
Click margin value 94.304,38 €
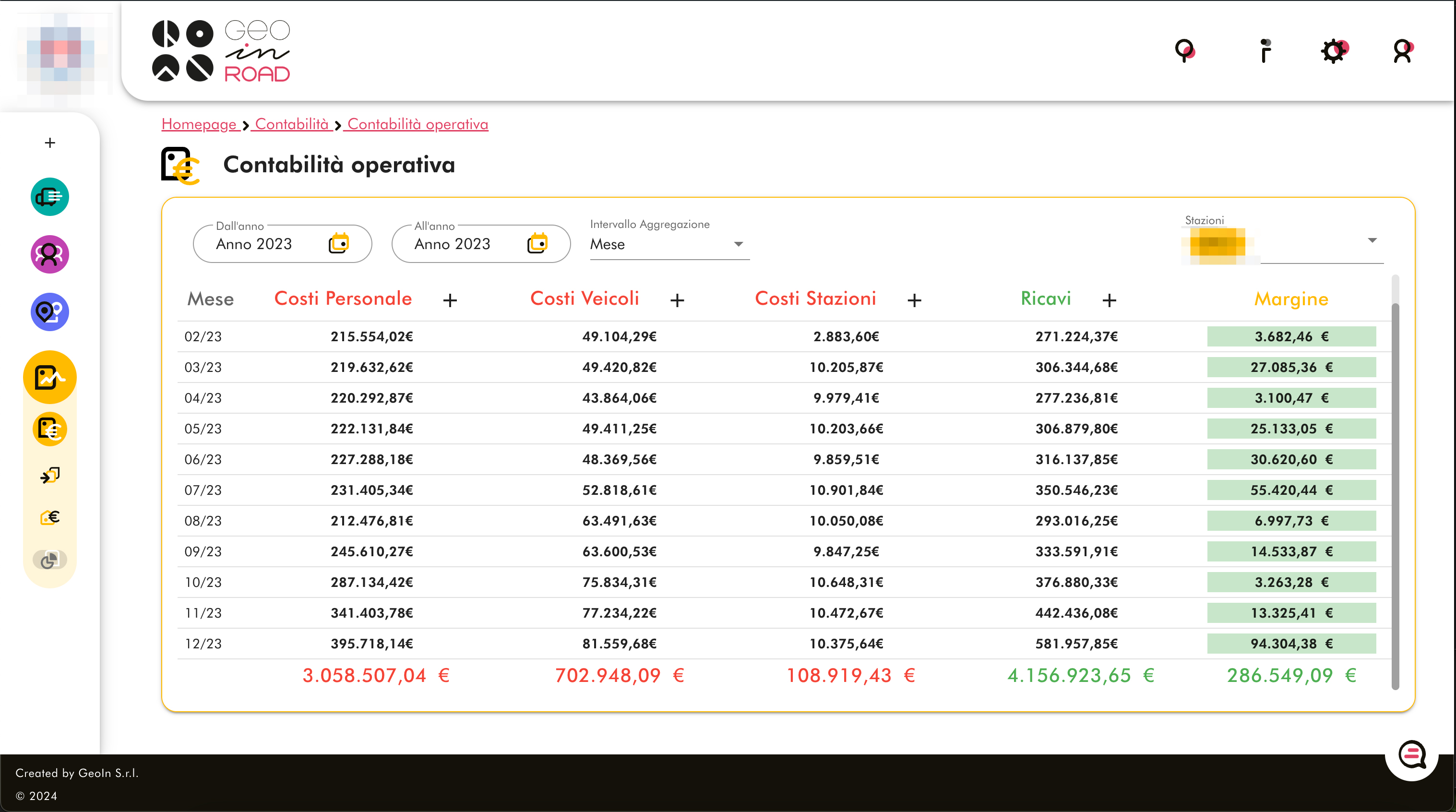click(x=1291, y=644)
